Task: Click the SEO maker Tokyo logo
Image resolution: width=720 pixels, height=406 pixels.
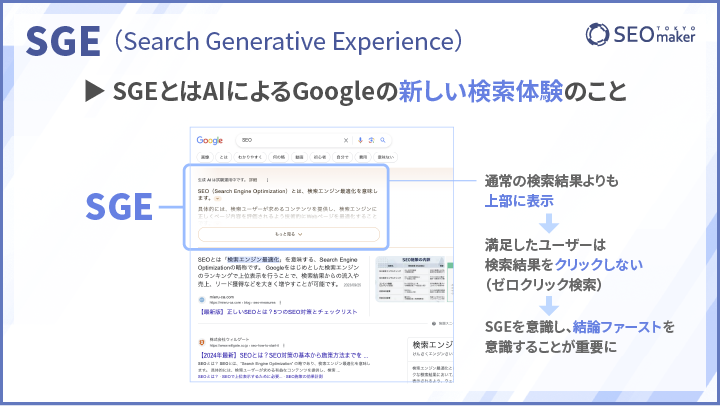Action: (x=641, y=34)
